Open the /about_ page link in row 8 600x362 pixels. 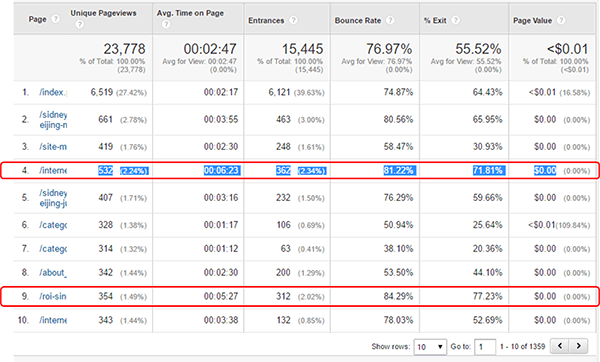[x=53, y=272]
